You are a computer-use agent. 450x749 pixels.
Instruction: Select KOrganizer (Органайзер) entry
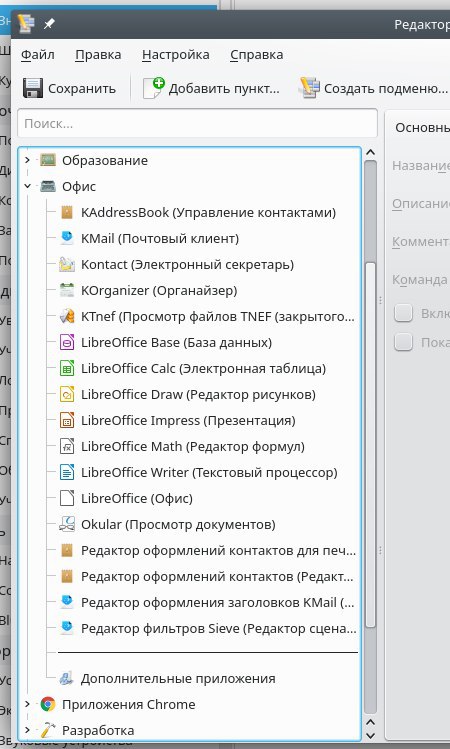click(x=159, y=290)
